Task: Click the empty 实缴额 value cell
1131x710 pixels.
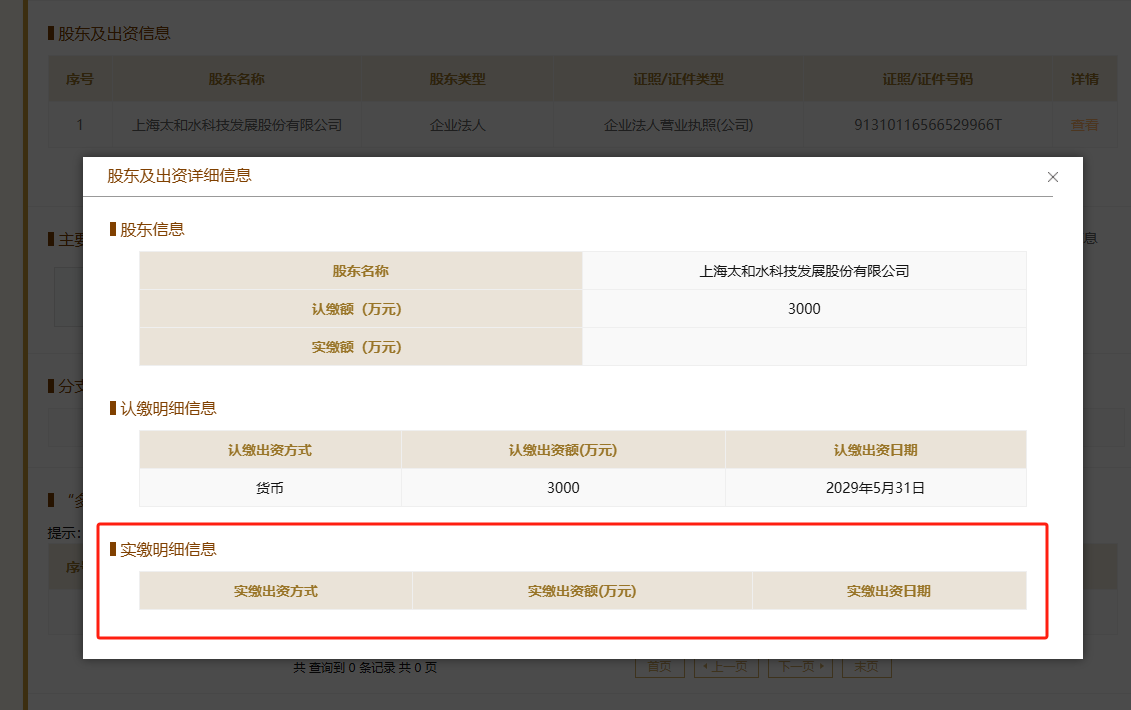Action: (804, 347)
